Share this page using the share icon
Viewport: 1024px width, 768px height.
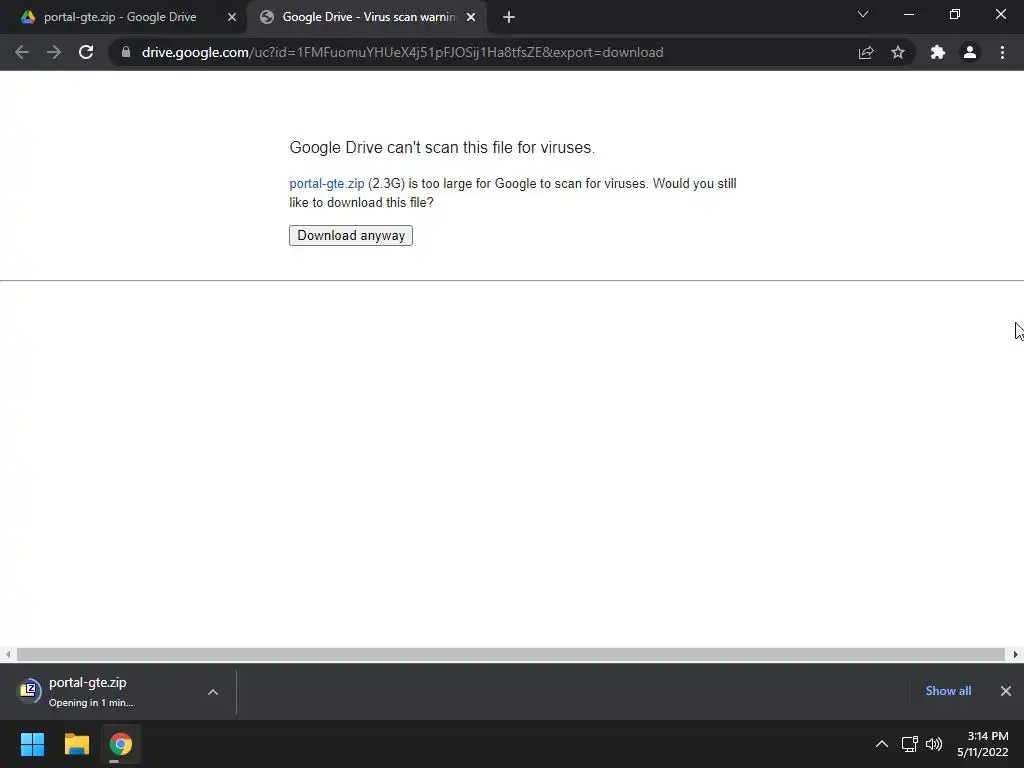866,52
